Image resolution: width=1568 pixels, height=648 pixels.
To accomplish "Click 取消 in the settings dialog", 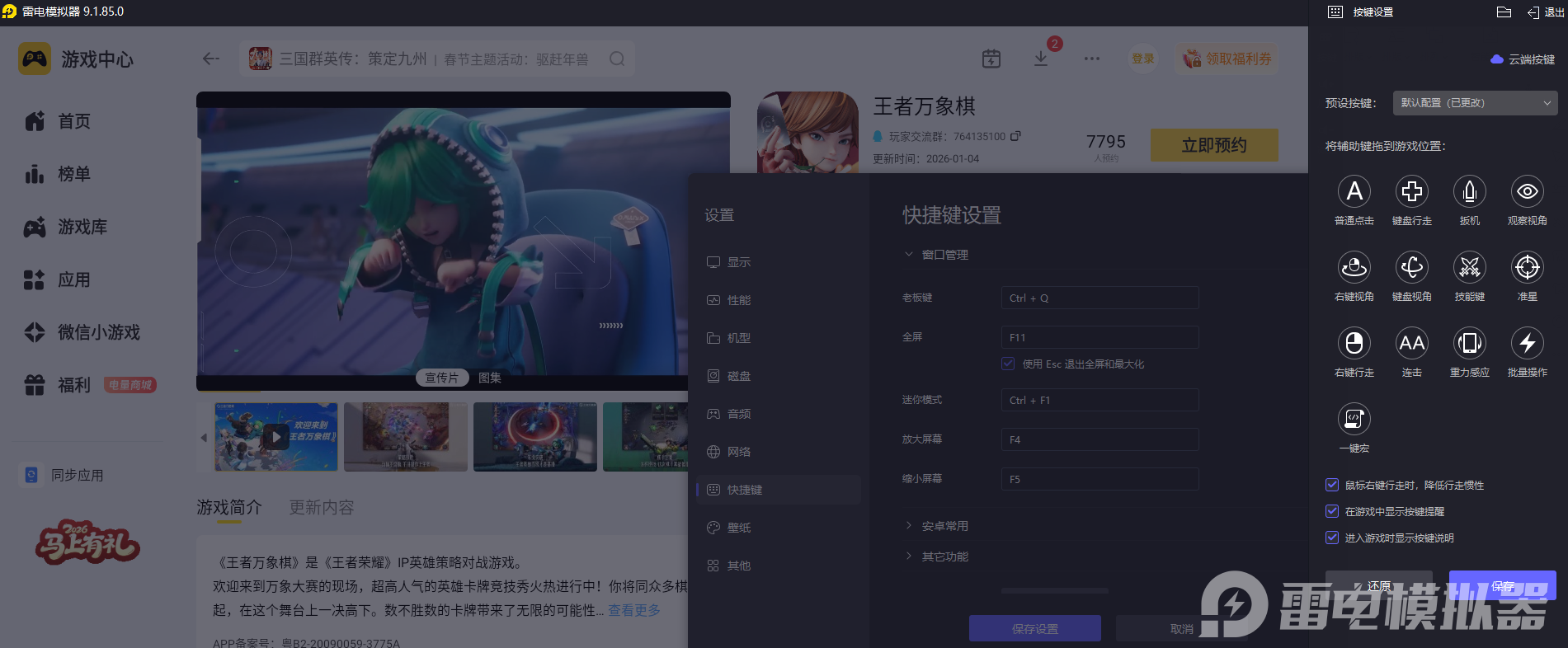I will [1182, 628].
